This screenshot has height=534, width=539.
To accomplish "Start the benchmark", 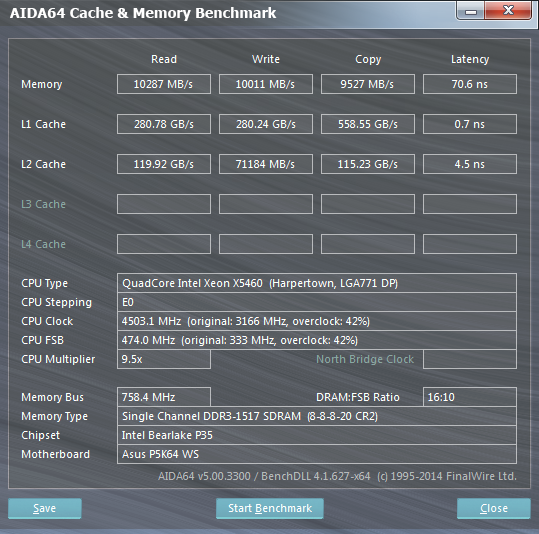I will [x=270, y=508].
